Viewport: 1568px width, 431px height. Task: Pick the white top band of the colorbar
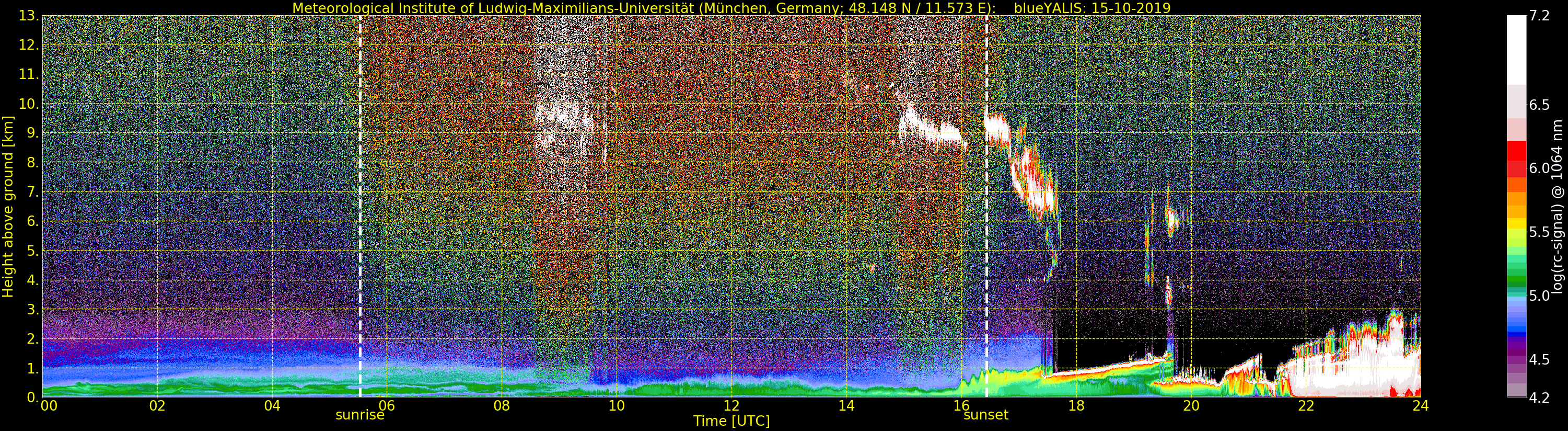click(x=1516, y=50)
